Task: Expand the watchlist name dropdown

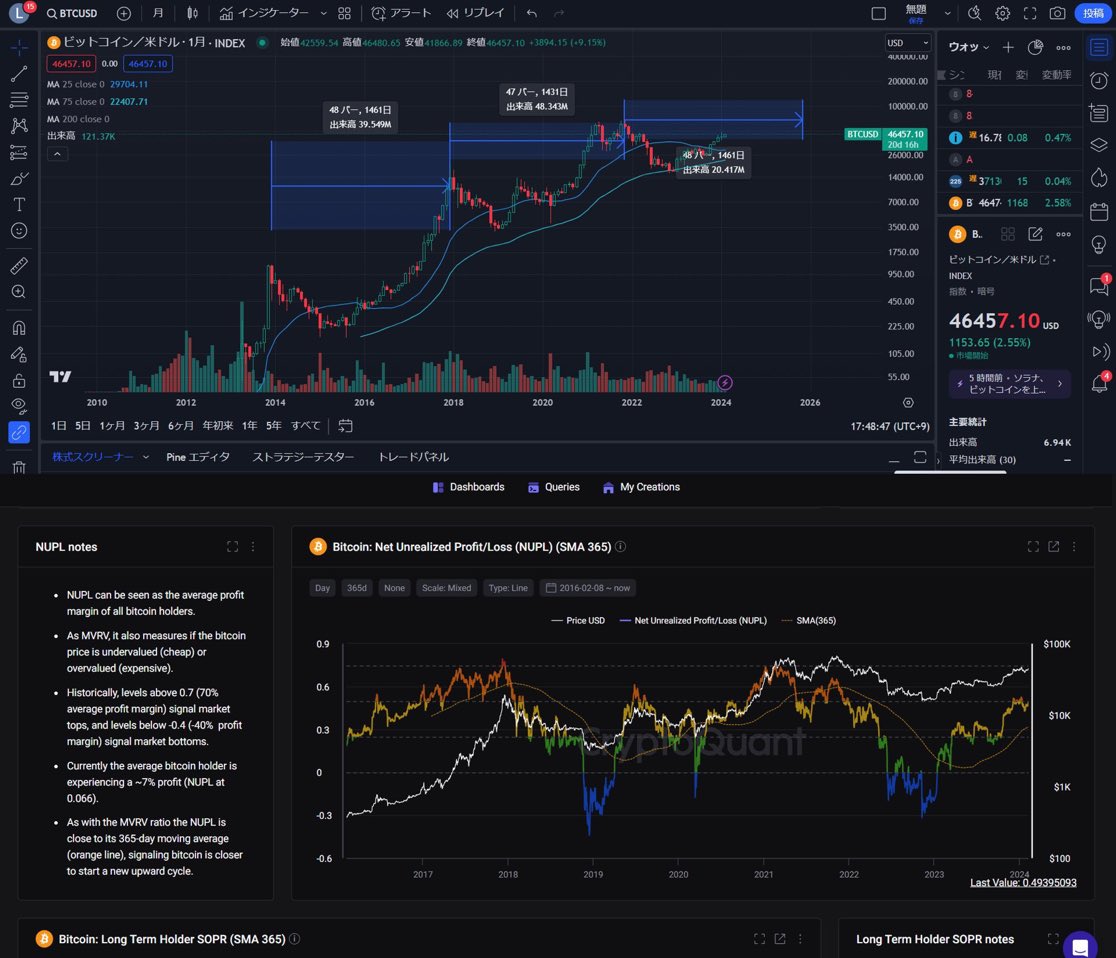Action: point(969,47)
